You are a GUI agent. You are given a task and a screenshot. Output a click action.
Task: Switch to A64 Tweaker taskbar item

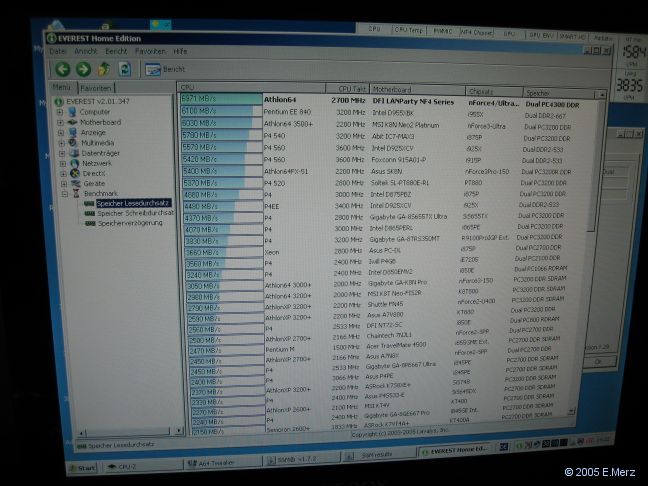222,463
